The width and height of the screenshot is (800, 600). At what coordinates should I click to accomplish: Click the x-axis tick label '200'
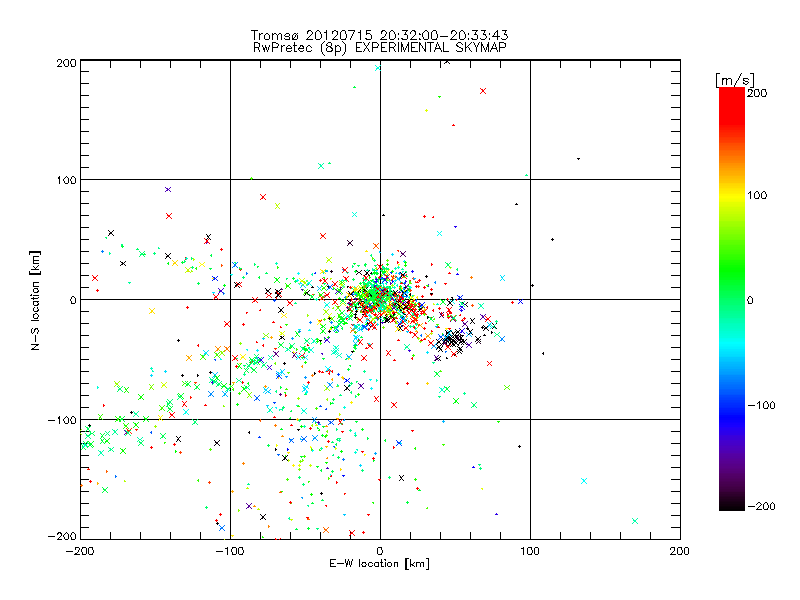tap(680, 551)
